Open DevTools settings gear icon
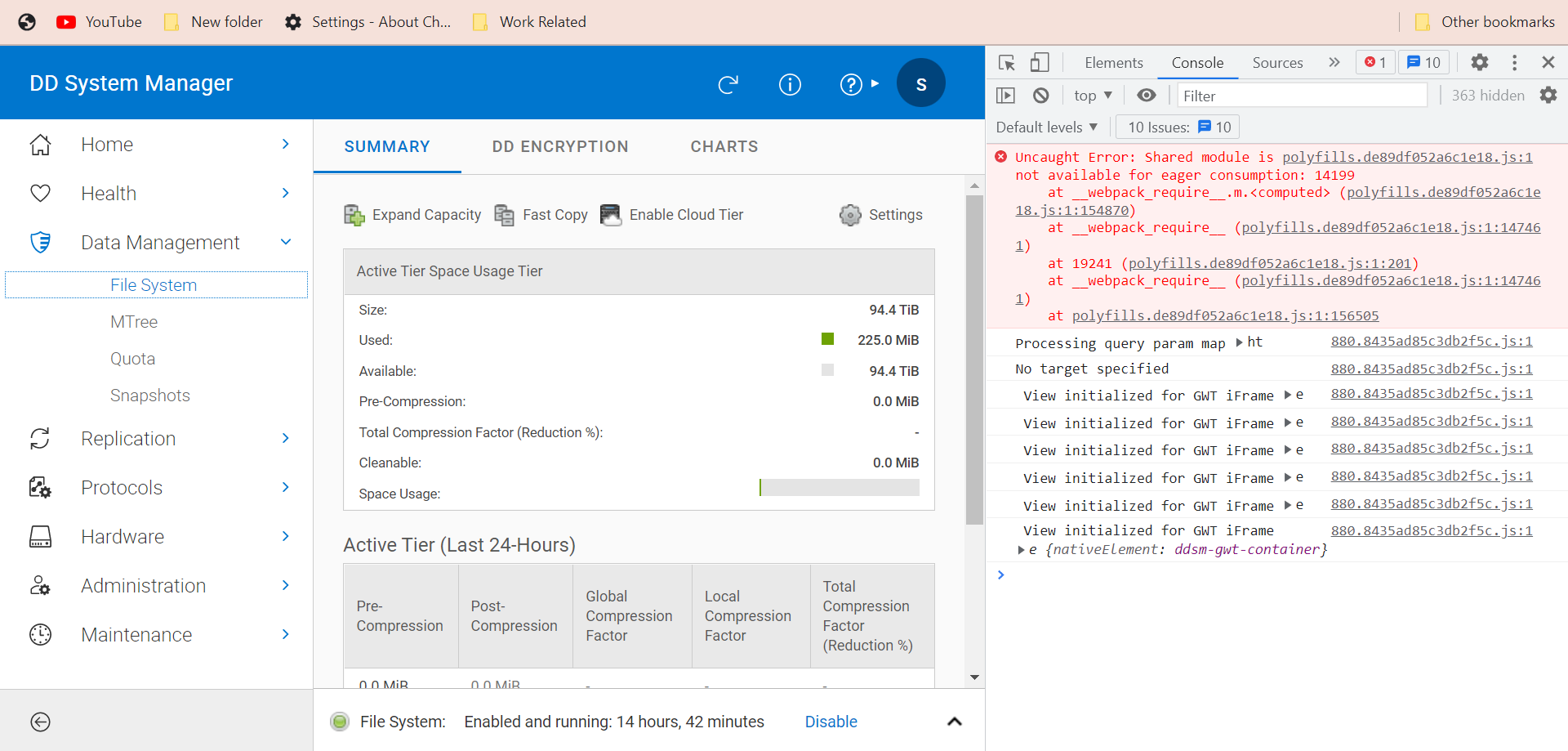This screenshot has width=1568, height=751. click(x=1480, y=63)
